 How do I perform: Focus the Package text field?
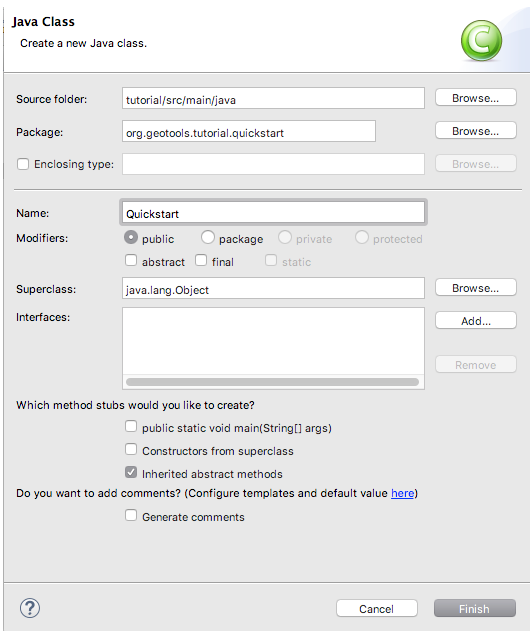pos(249,131)
